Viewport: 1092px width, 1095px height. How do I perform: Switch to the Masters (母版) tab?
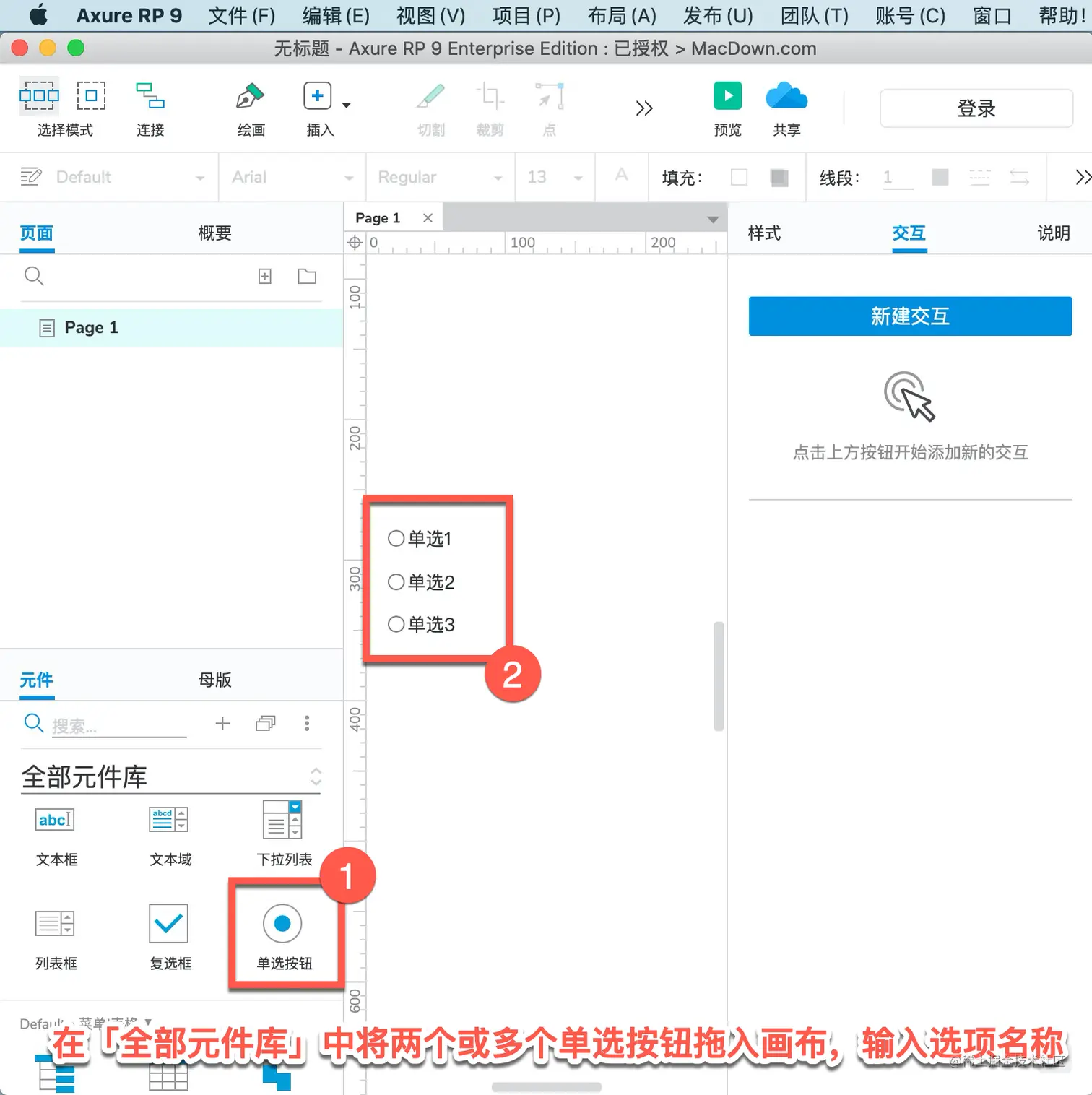[x=214, y=680]
